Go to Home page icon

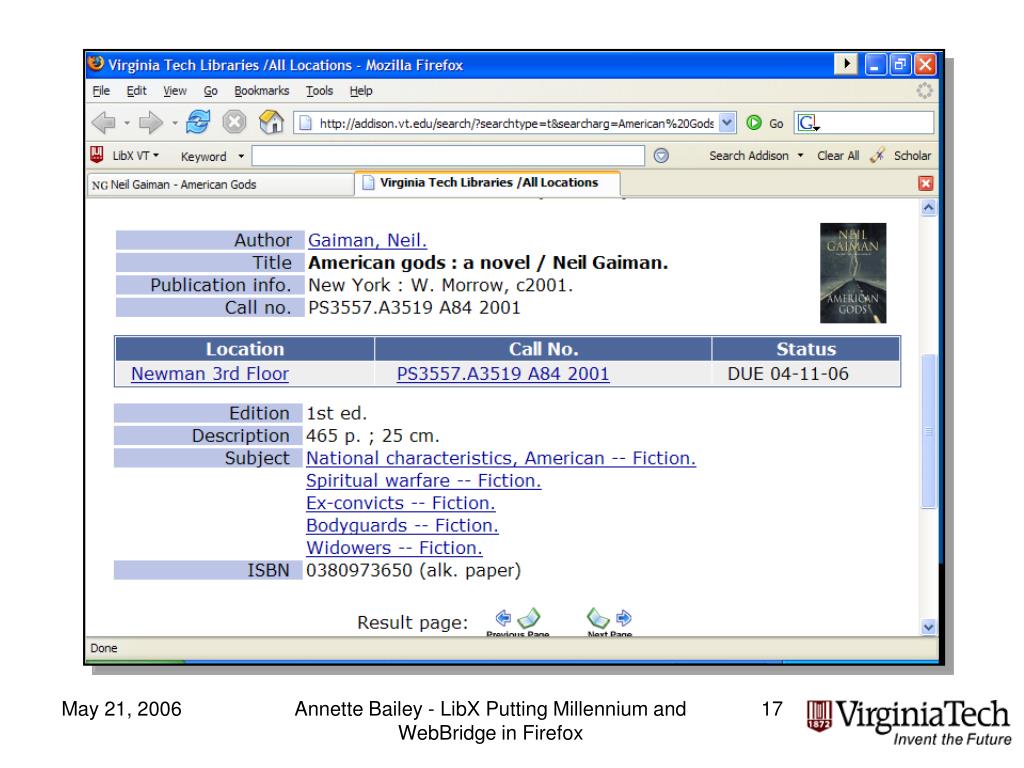point(271,121)
